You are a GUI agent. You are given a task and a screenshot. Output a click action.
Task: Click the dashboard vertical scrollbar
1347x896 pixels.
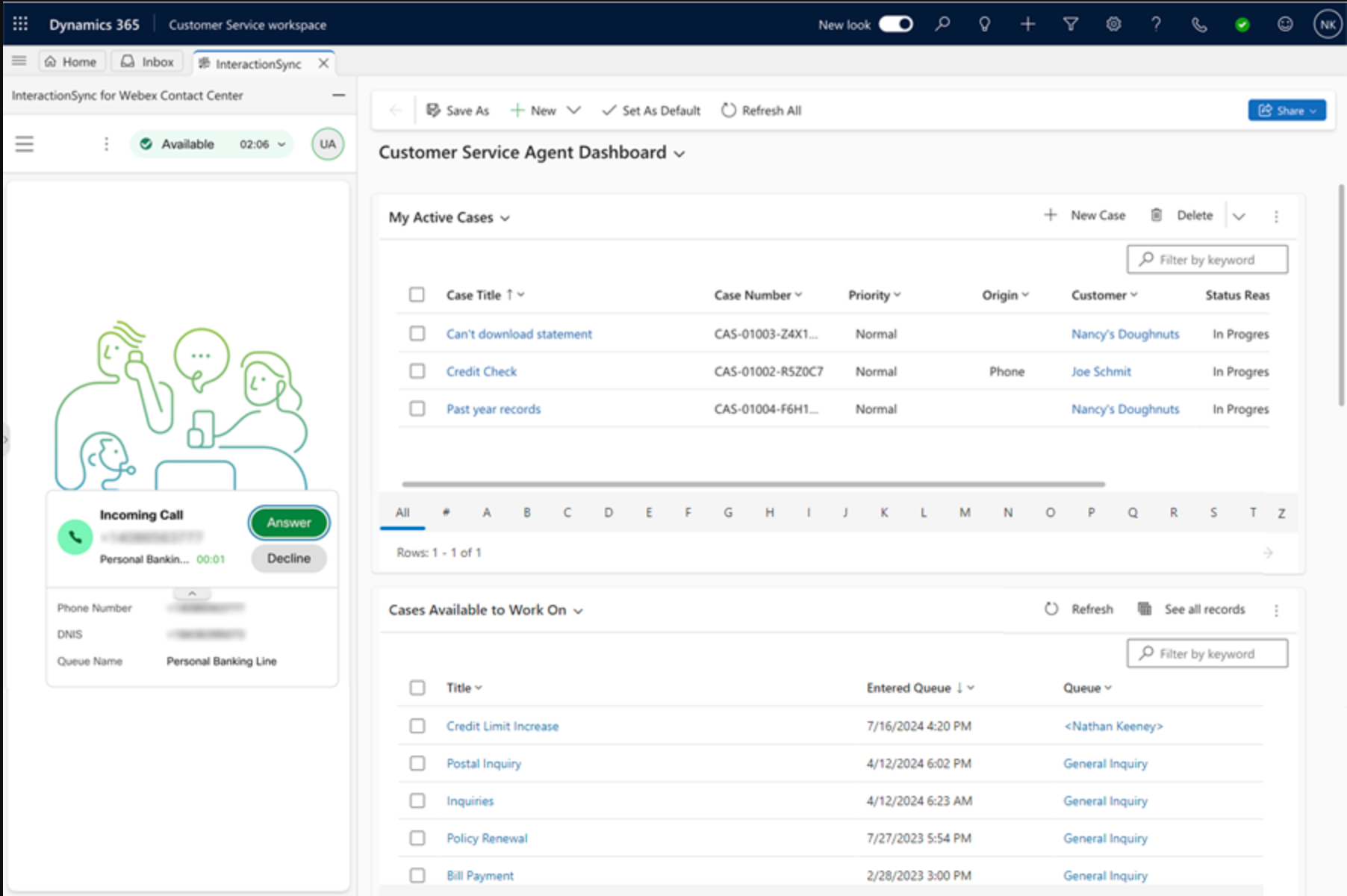pos(1341,295)
